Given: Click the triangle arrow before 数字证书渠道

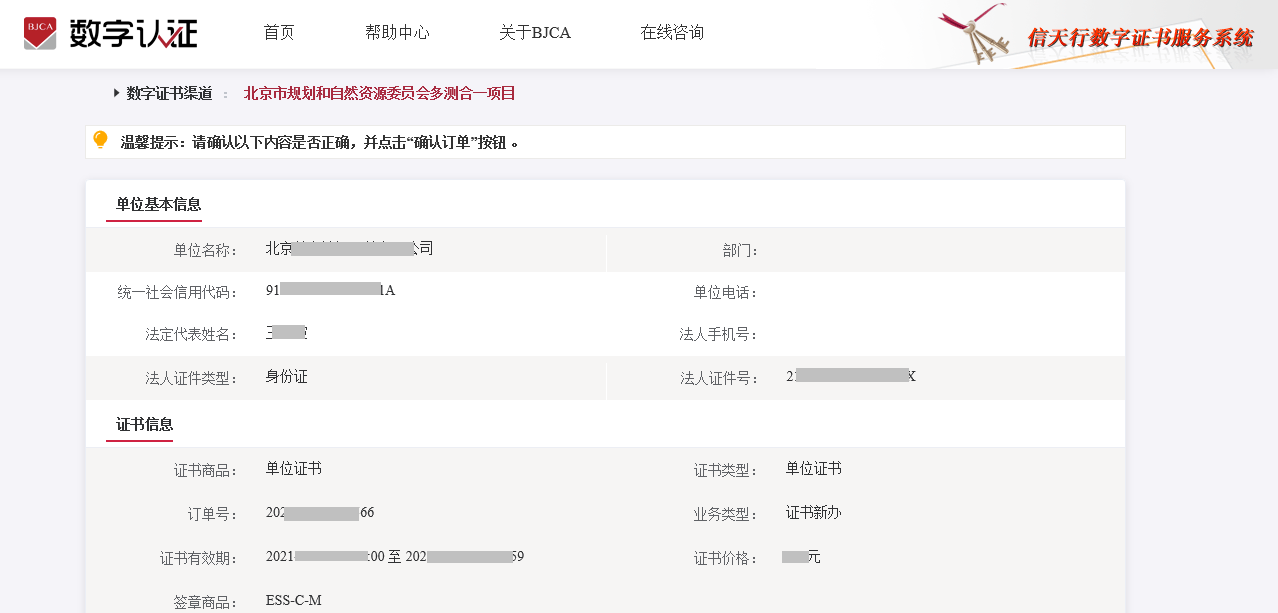Looking at the screenshot, I should (x=117, y=93).
